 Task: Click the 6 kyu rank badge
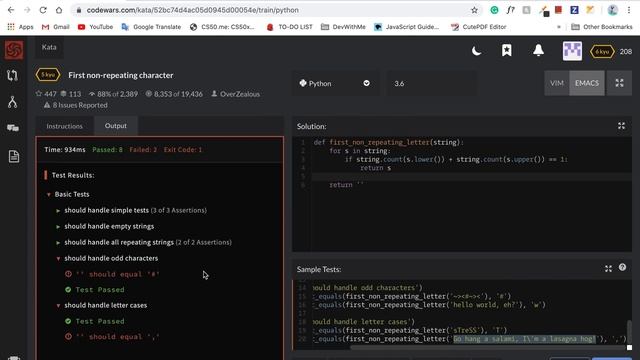[x=602, y=52]
